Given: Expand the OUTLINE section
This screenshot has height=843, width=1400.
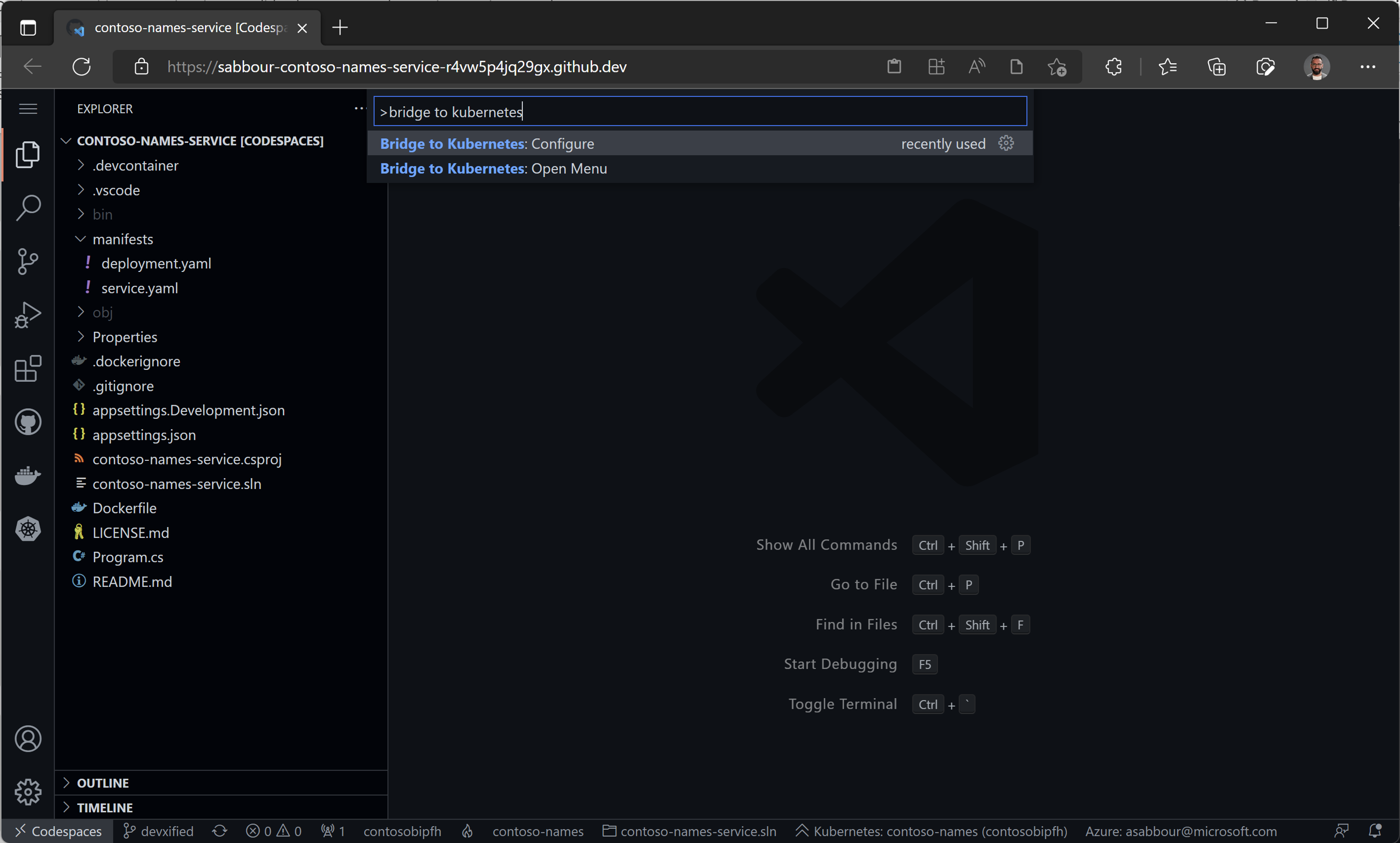Looking at the screenshot, I should (103, 783).
